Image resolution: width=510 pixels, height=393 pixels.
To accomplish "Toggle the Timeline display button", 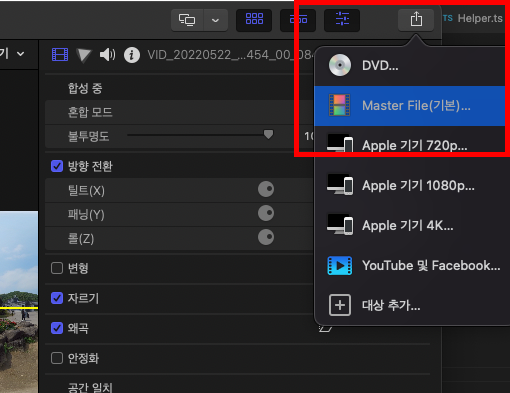I will pos(298,20).
